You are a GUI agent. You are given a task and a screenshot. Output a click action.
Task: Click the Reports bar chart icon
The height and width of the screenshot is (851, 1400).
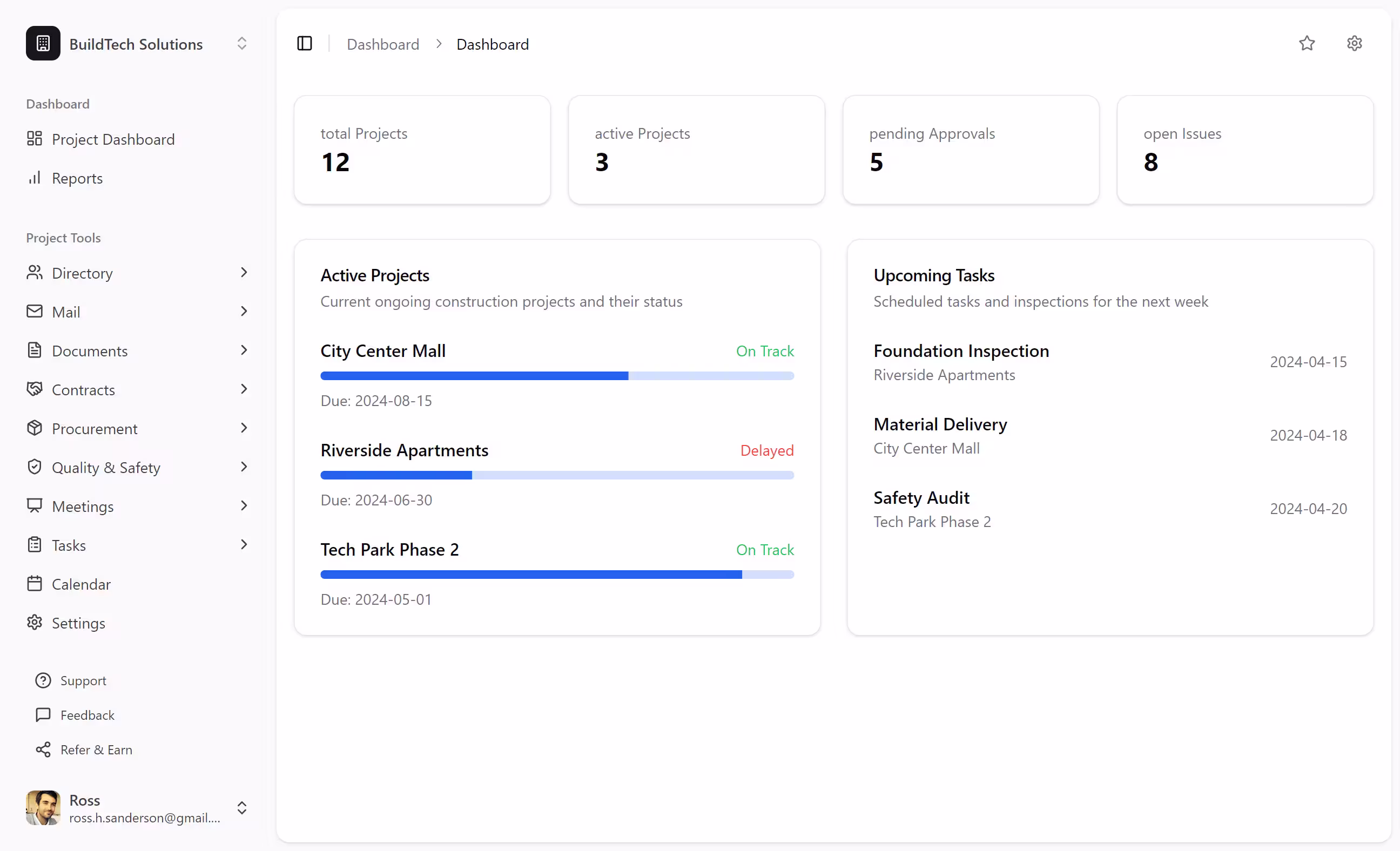point(35,178)
